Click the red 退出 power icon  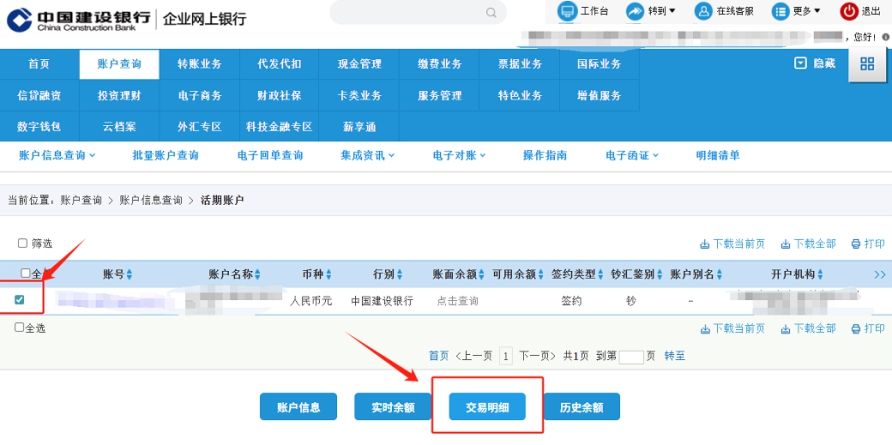[849, 11]
